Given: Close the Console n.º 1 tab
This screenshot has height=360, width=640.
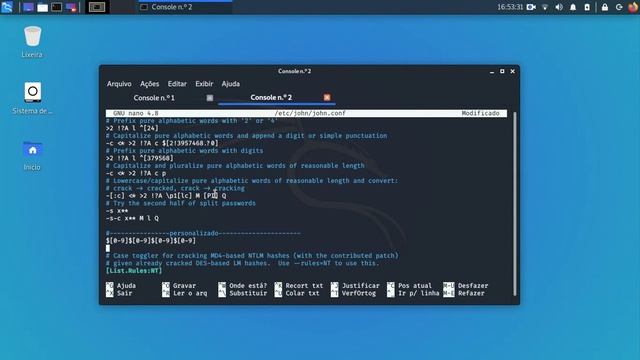Looking at the screenshot, I should pos(209,98).
